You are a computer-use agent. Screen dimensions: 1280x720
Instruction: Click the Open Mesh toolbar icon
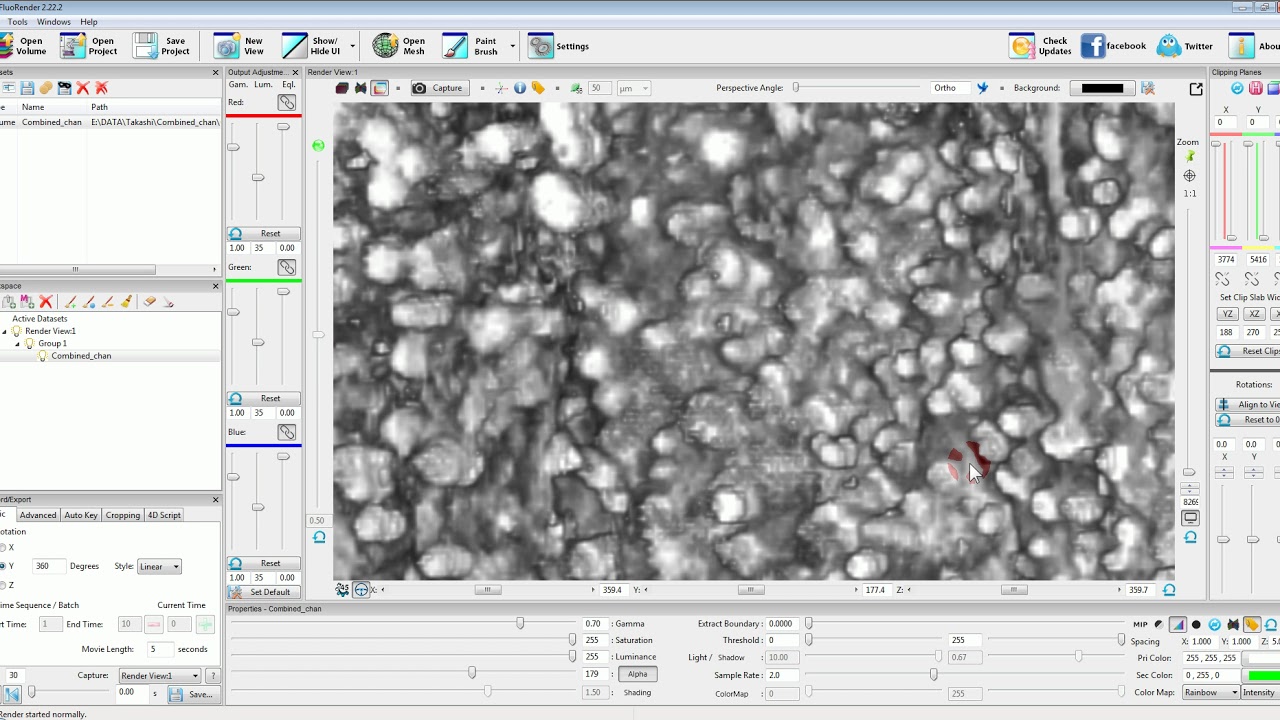point(400,46)
